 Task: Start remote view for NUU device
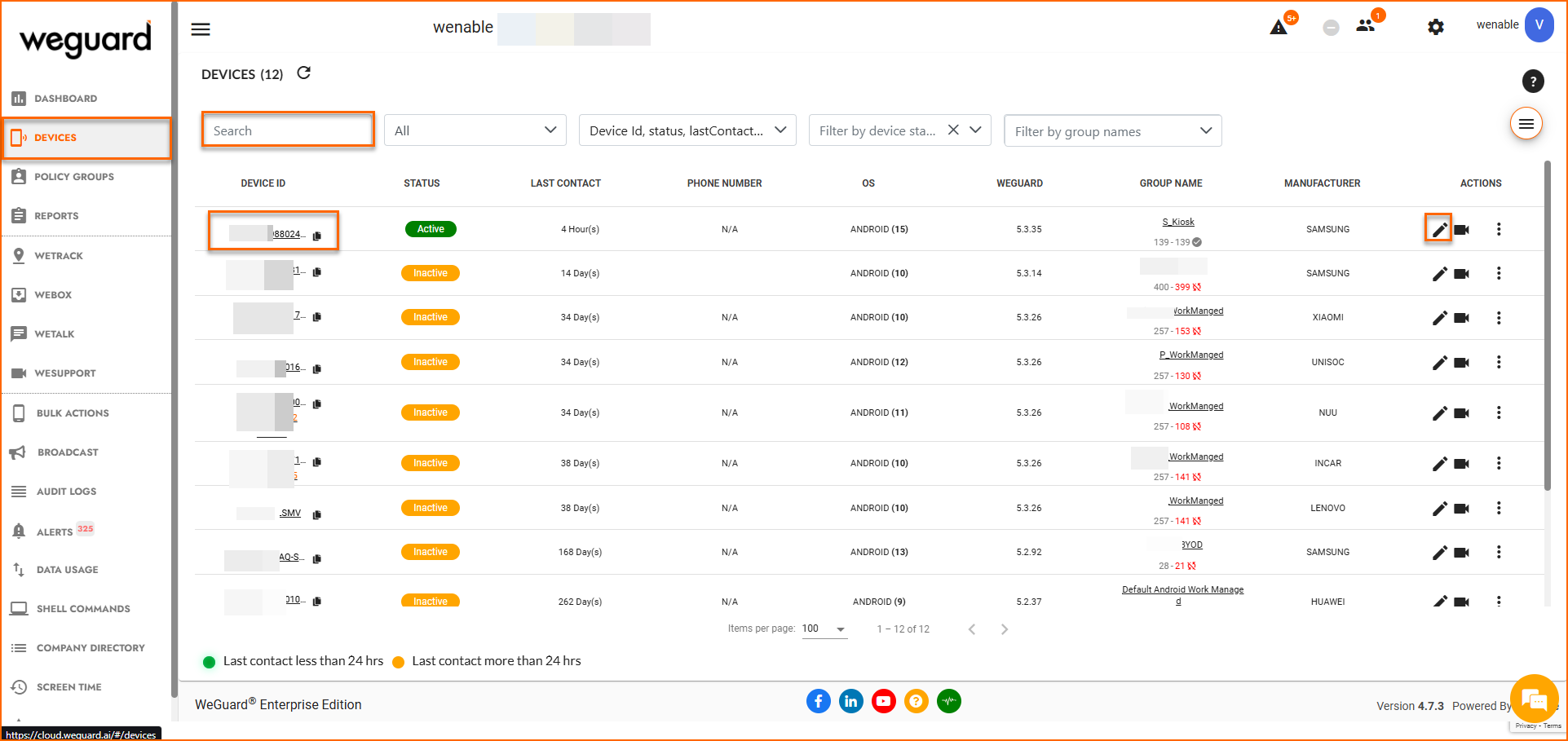[1462, 413]
